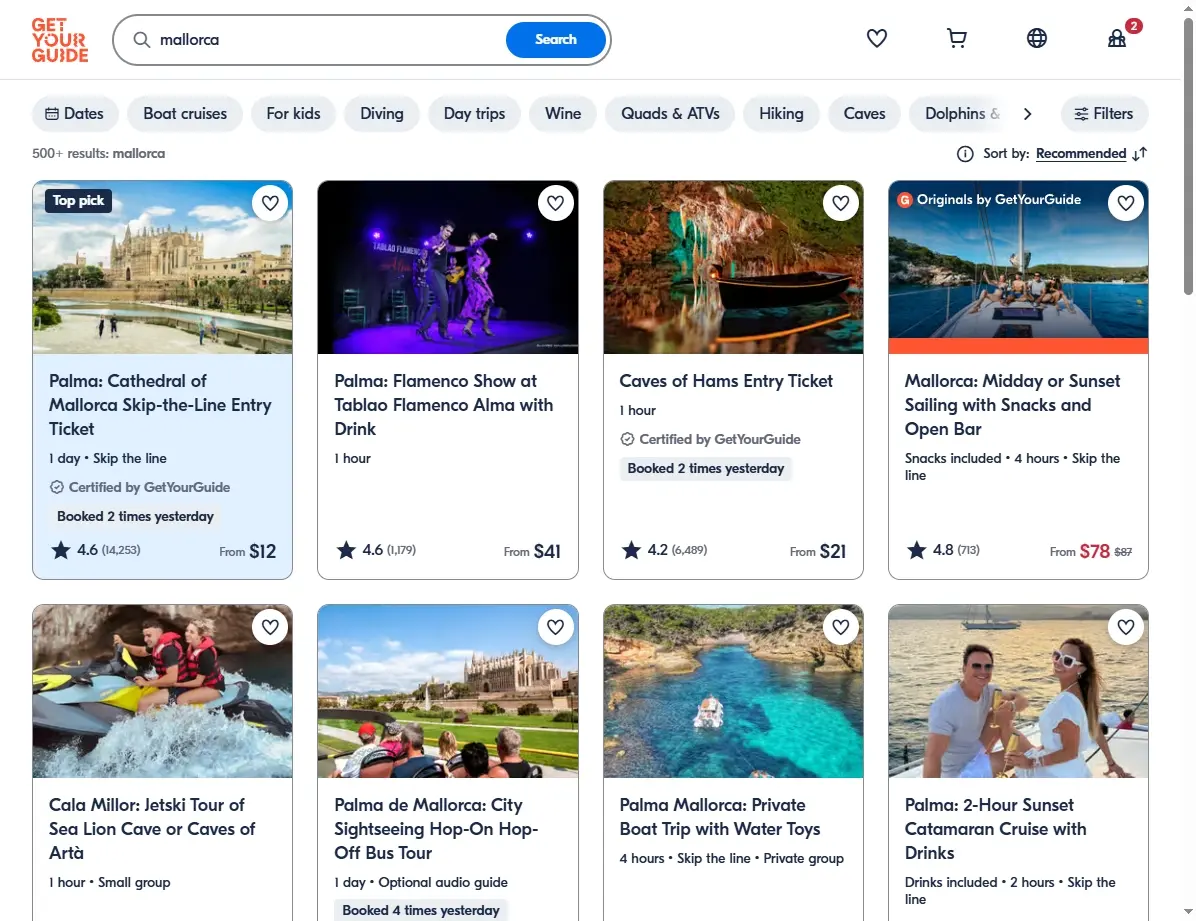Open the profile icon with notification badge
The image size is (1196, 921).
pyautogui.click(x=1118, y=37)
